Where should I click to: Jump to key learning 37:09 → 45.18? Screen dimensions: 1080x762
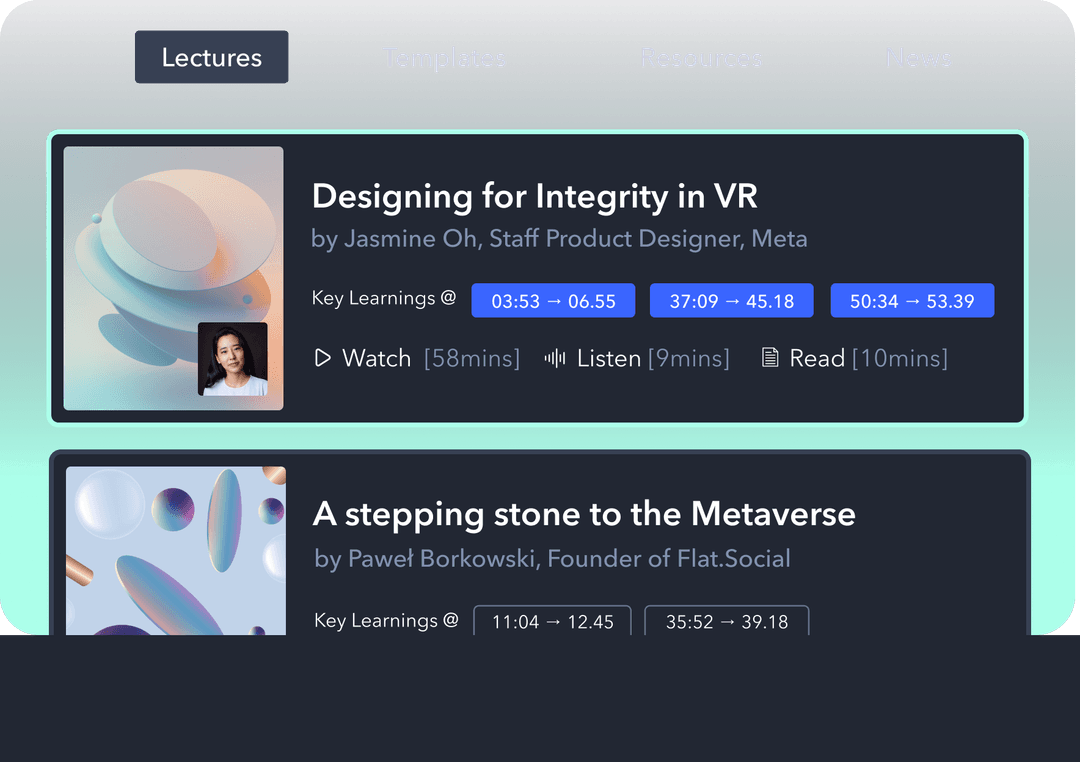pyautogui.click(x=731, y=300)
